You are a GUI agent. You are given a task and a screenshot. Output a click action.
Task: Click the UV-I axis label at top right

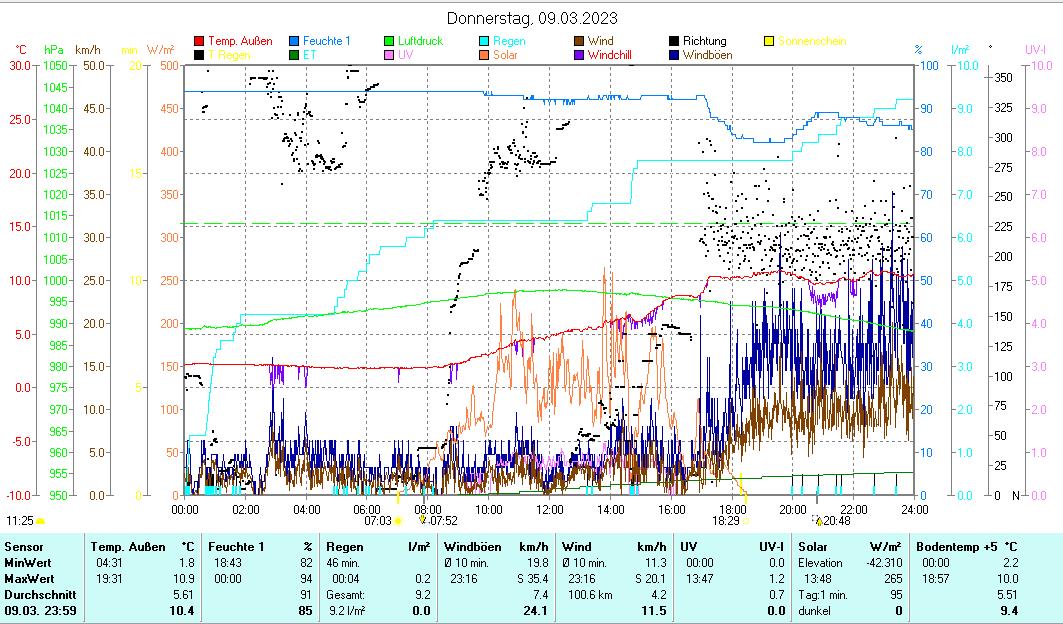click(1034, 49)
